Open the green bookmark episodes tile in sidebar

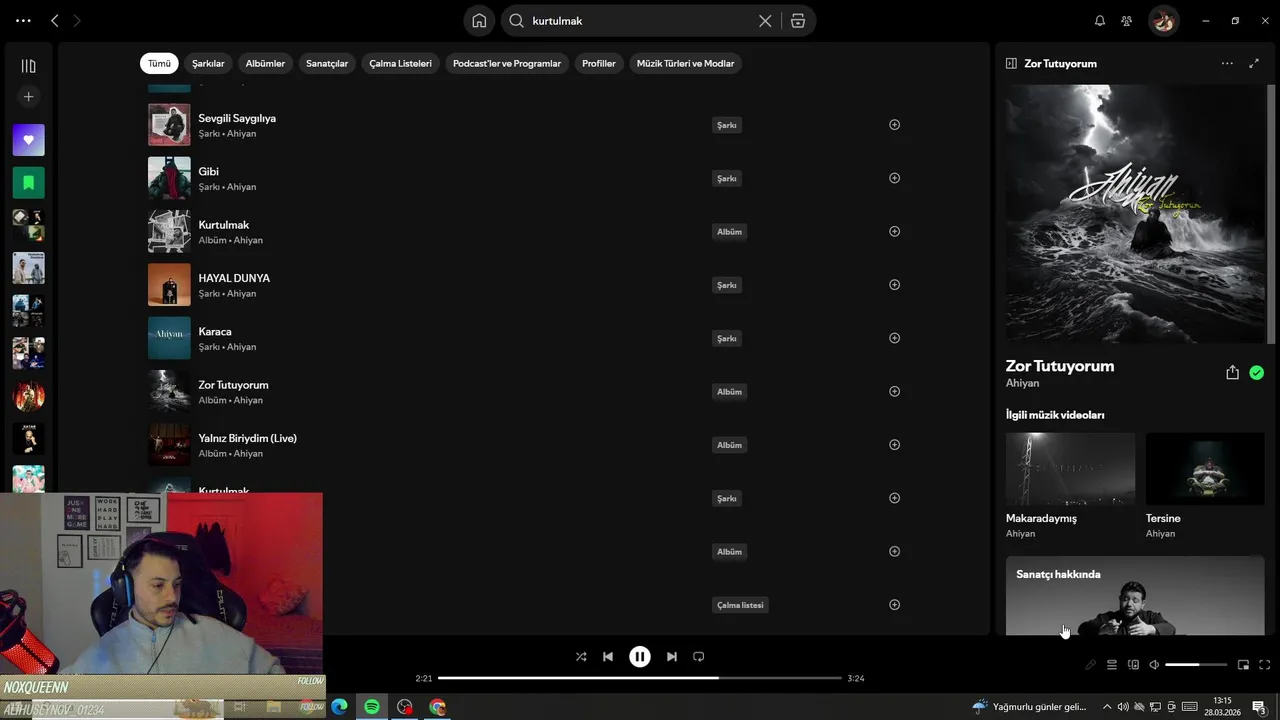coord(28,183)
